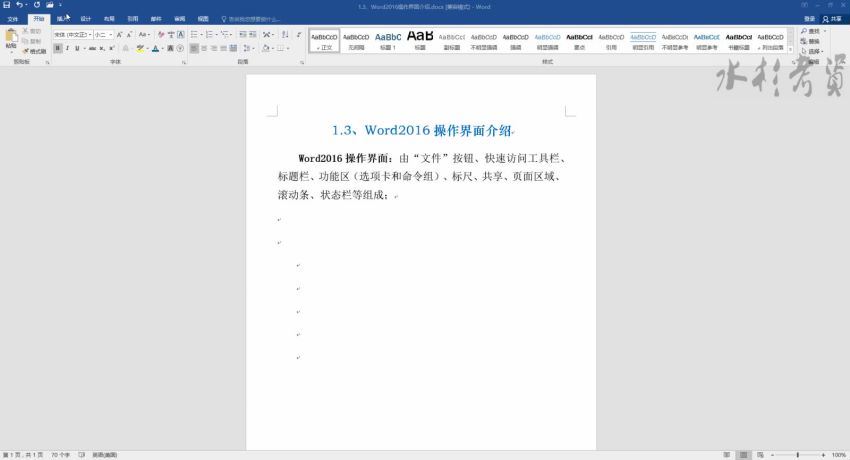
Task: Click the Redo/Repeat icon in title bar
Action: 36,5
